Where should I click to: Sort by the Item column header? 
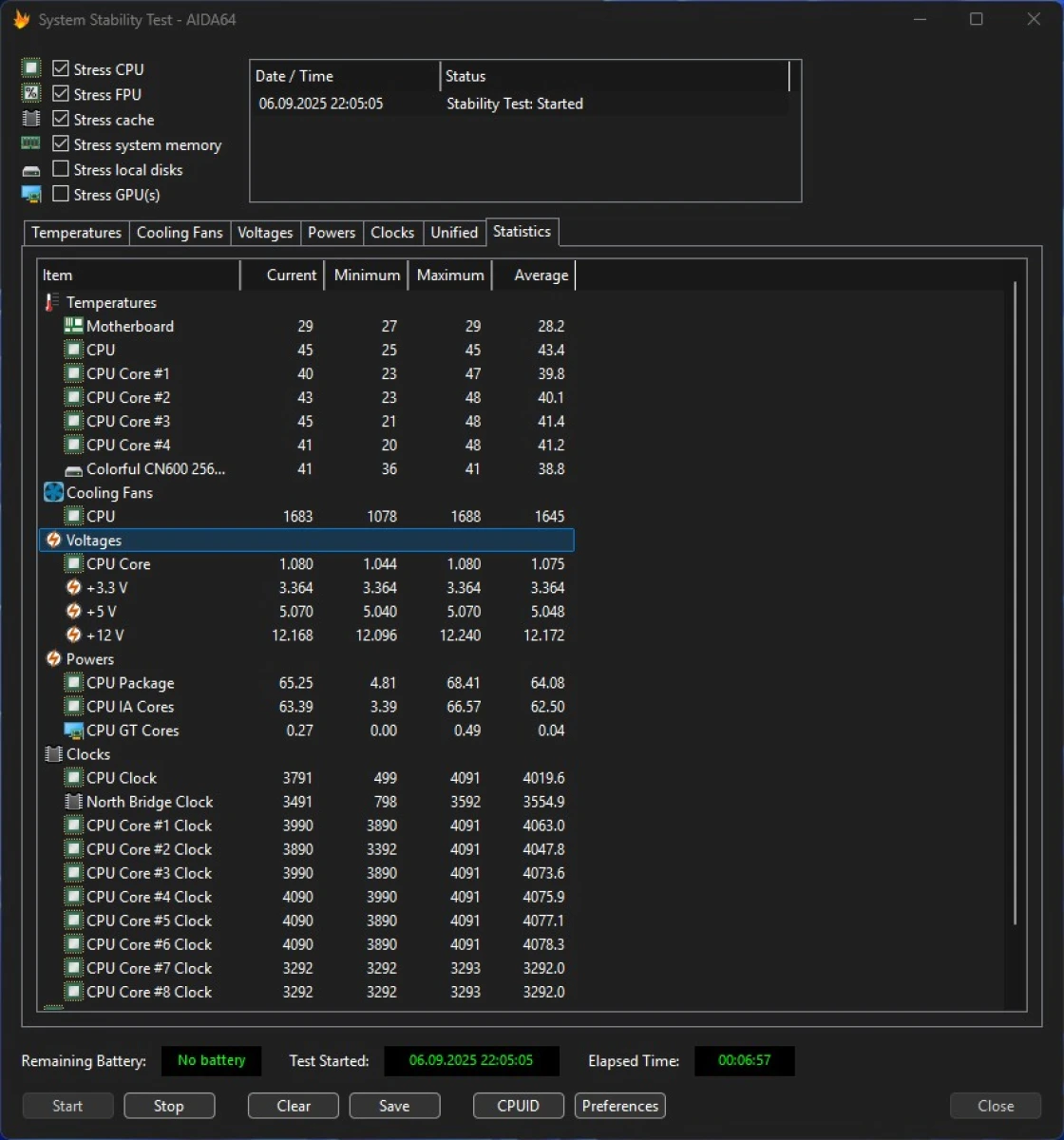(x=139, y=275)
